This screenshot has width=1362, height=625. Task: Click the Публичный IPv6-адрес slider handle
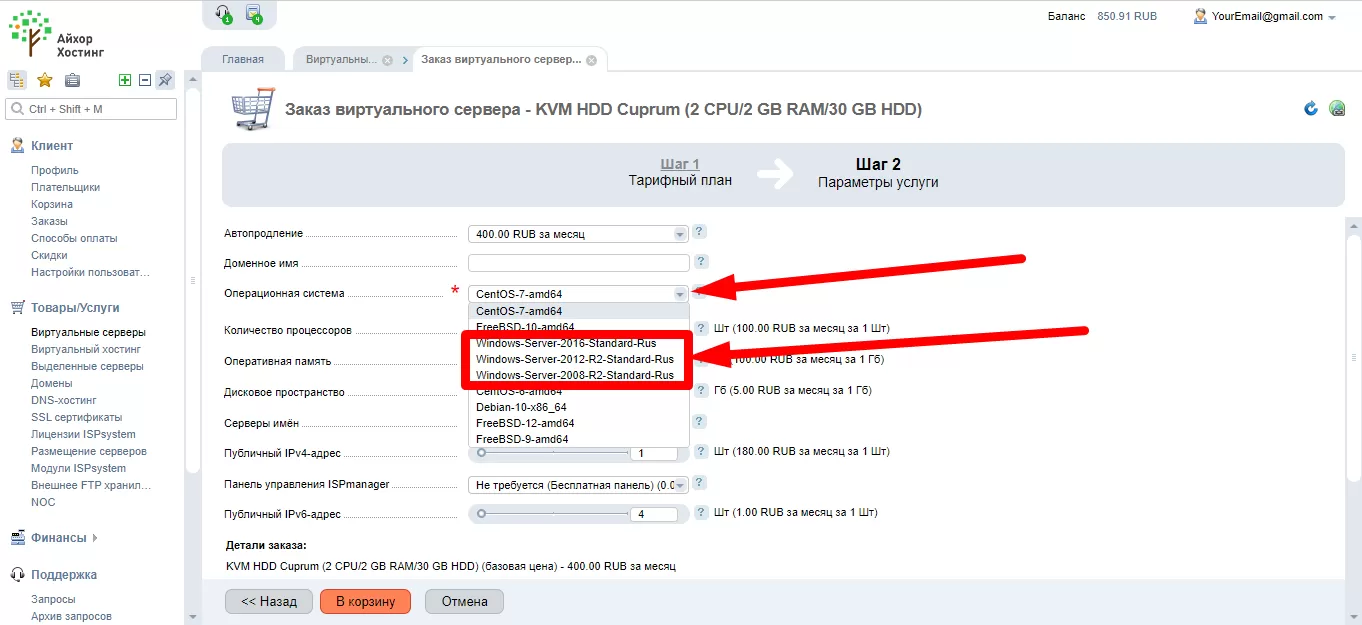click(x=481, y=514)
